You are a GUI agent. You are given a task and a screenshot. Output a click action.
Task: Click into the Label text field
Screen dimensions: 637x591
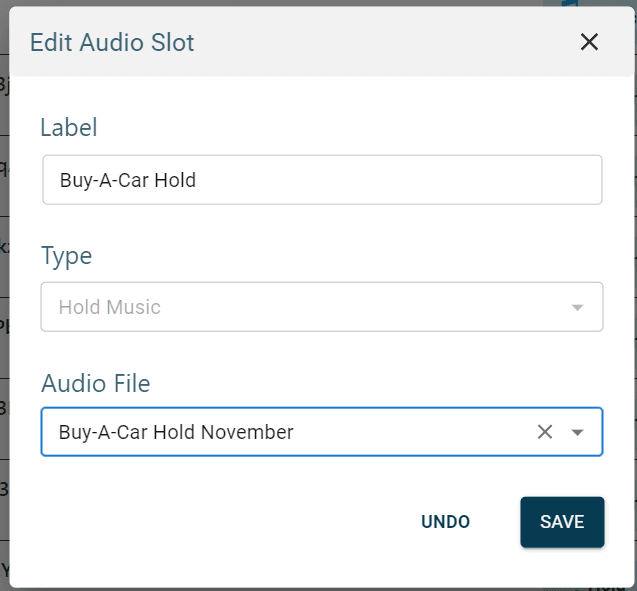[x=320, y=180]
